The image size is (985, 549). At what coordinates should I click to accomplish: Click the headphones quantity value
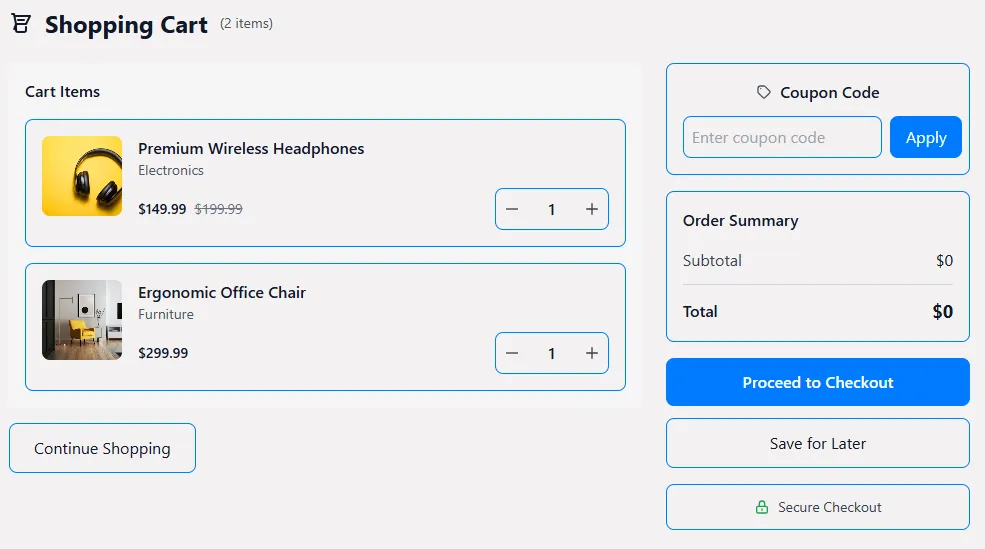point(551,210)
